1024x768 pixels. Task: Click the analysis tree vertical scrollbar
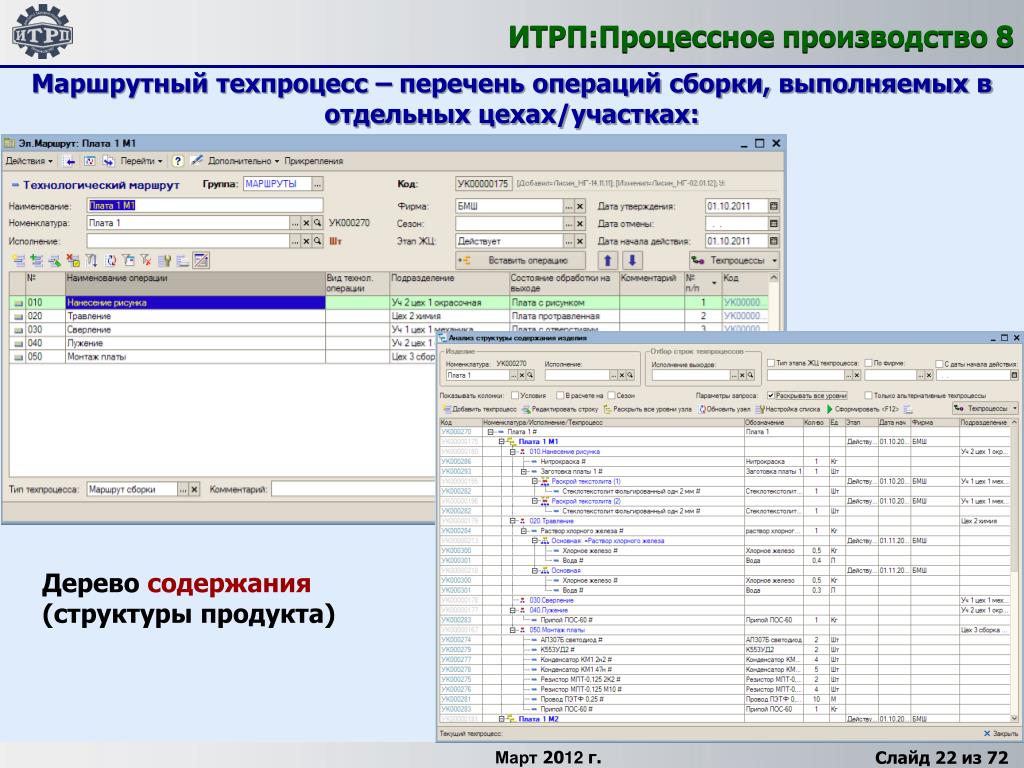click(1014, 568)
